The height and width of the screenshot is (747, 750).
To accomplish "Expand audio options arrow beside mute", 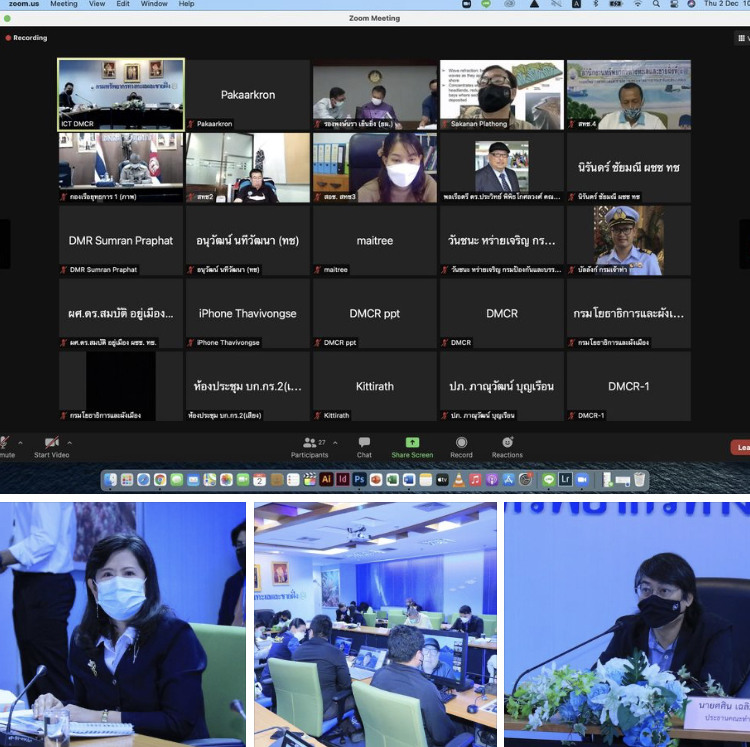I will point(20,443).
